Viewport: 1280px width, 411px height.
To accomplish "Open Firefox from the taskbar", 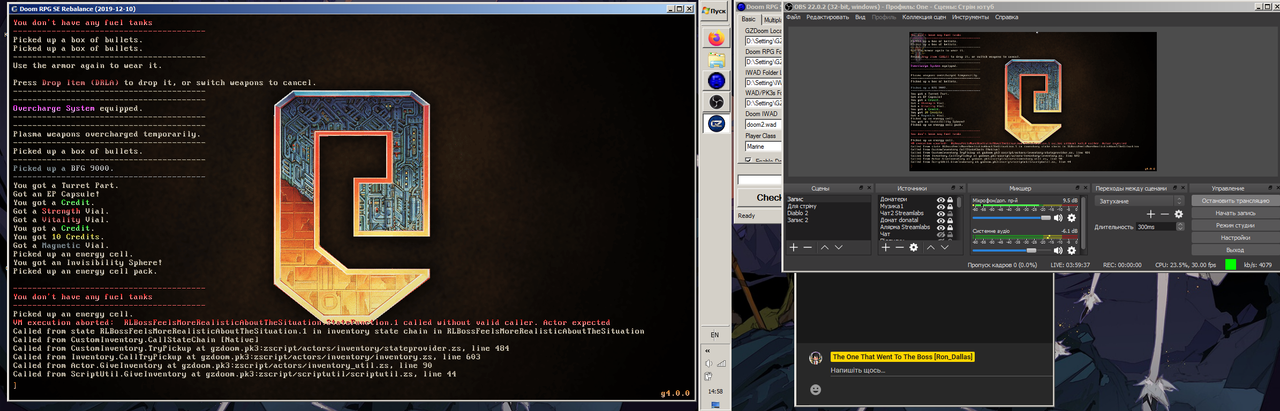I will [x=715, y=37].
